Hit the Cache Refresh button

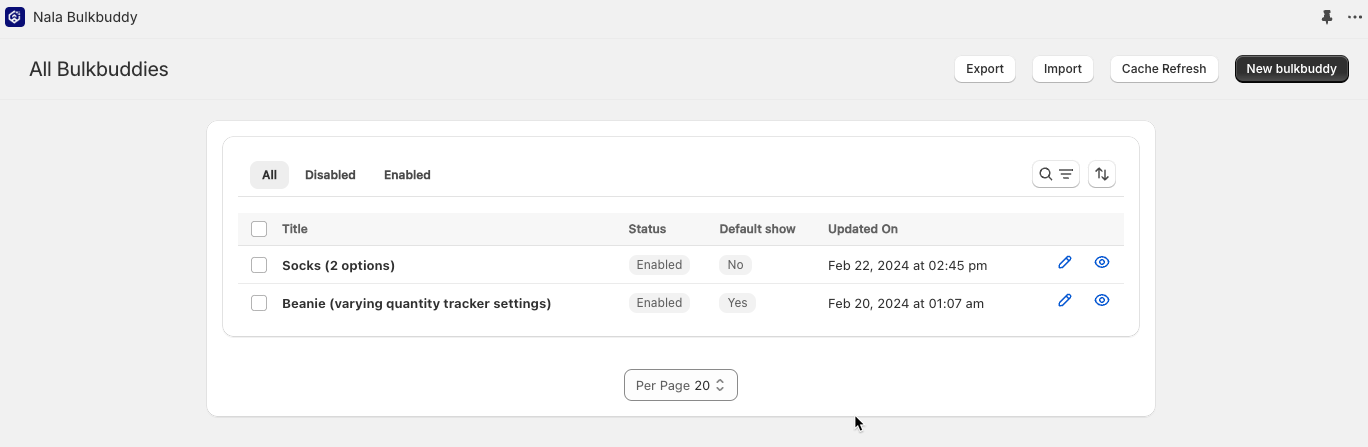click(1163, 69)
